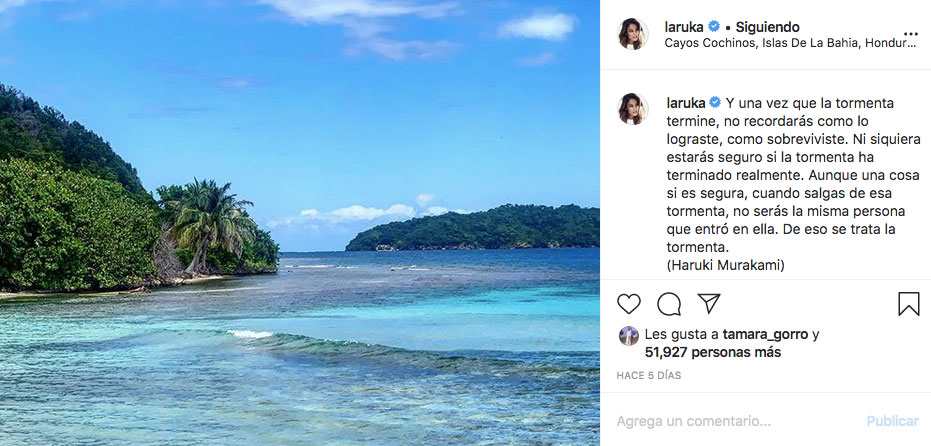Screen dimensions: 931x446
Task: Click the small liker avatar thumbnail
Action: tap(628, 336)
